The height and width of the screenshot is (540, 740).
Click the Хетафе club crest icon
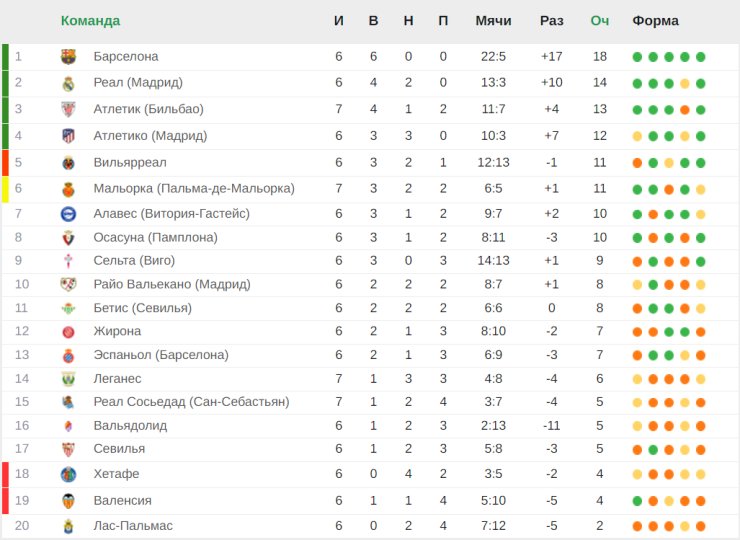pyautogui.click(x=68, y=474)
